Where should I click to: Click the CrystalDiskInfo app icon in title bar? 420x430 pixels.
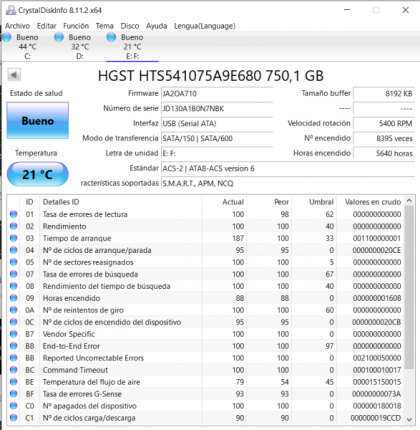coord(11,10)
